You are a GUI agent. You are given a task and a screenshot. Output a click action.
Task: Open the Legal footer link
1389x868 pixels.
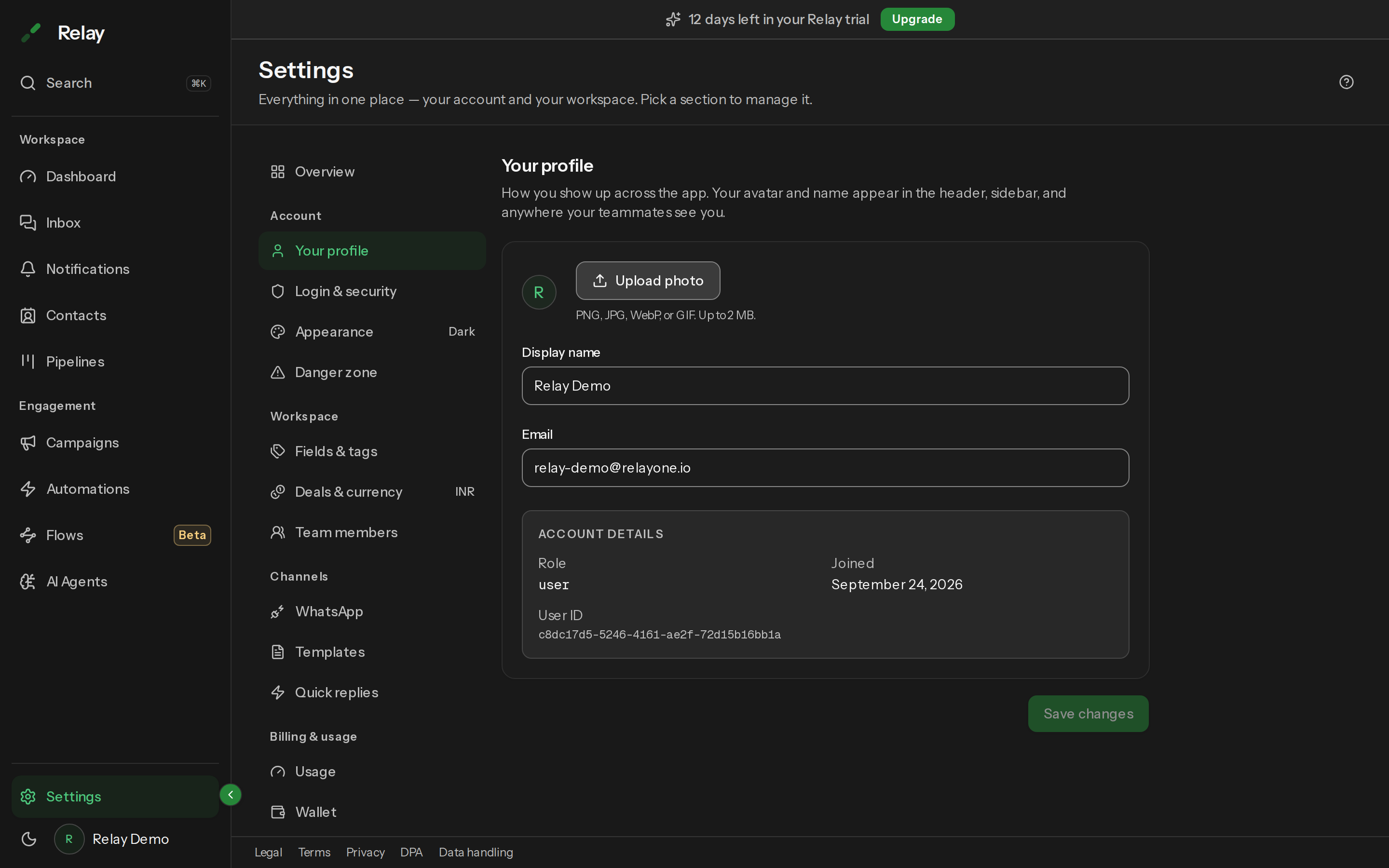click(269, 853)
